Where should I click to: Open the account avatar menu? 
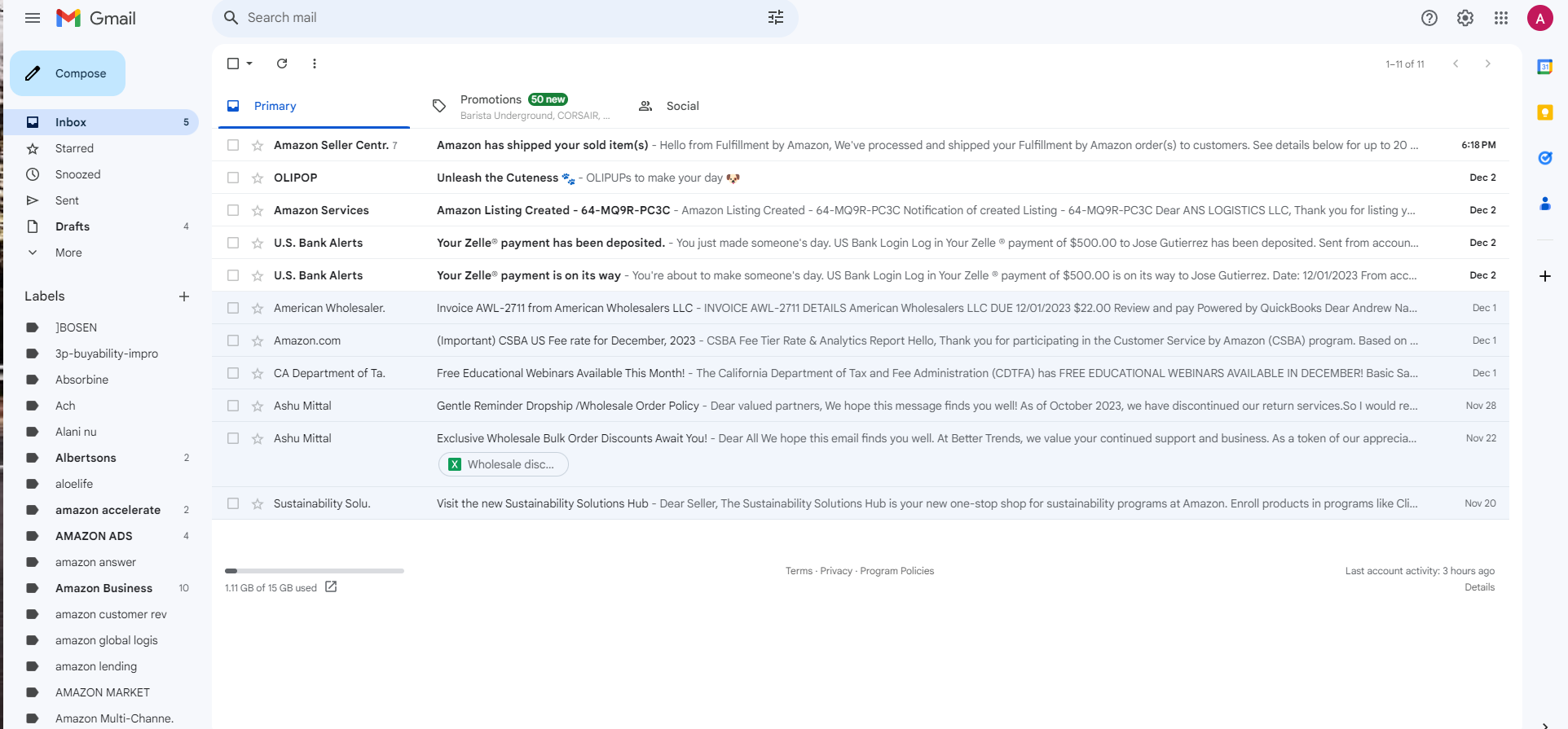(x=1540, y=18)
